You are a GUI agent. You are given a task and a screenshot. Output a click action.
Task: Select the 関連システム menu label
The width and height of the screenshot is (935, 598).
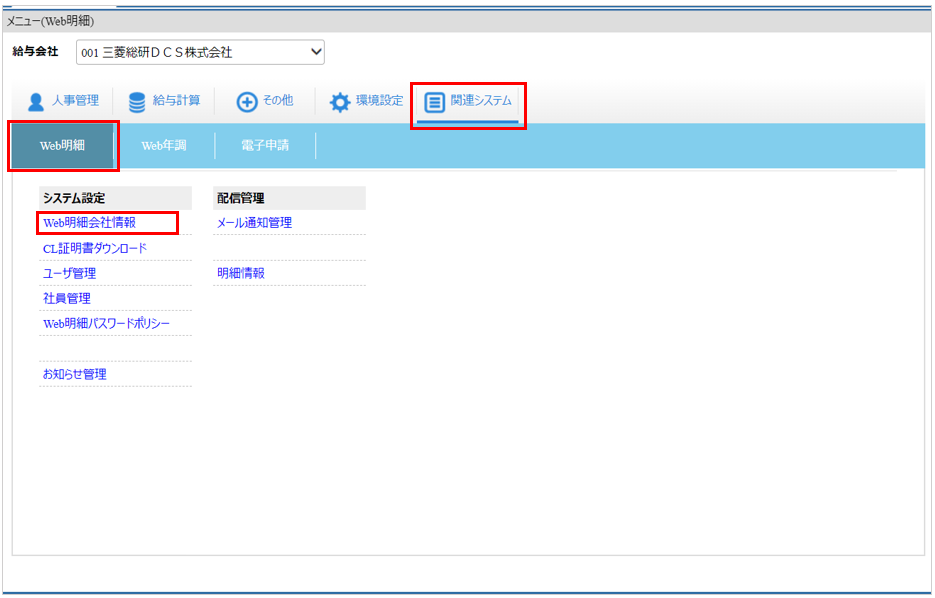[481, 101]
